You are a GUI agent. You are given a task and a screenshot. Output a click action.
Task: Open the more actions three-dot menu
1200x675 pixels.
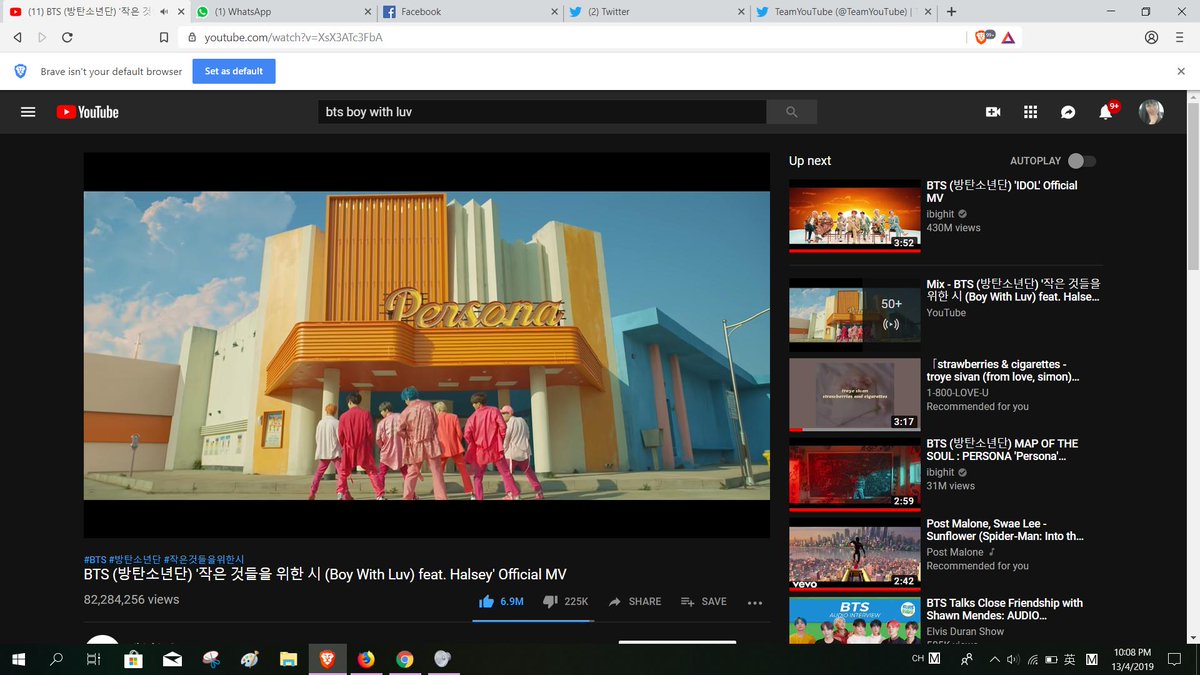pos(755,602)
